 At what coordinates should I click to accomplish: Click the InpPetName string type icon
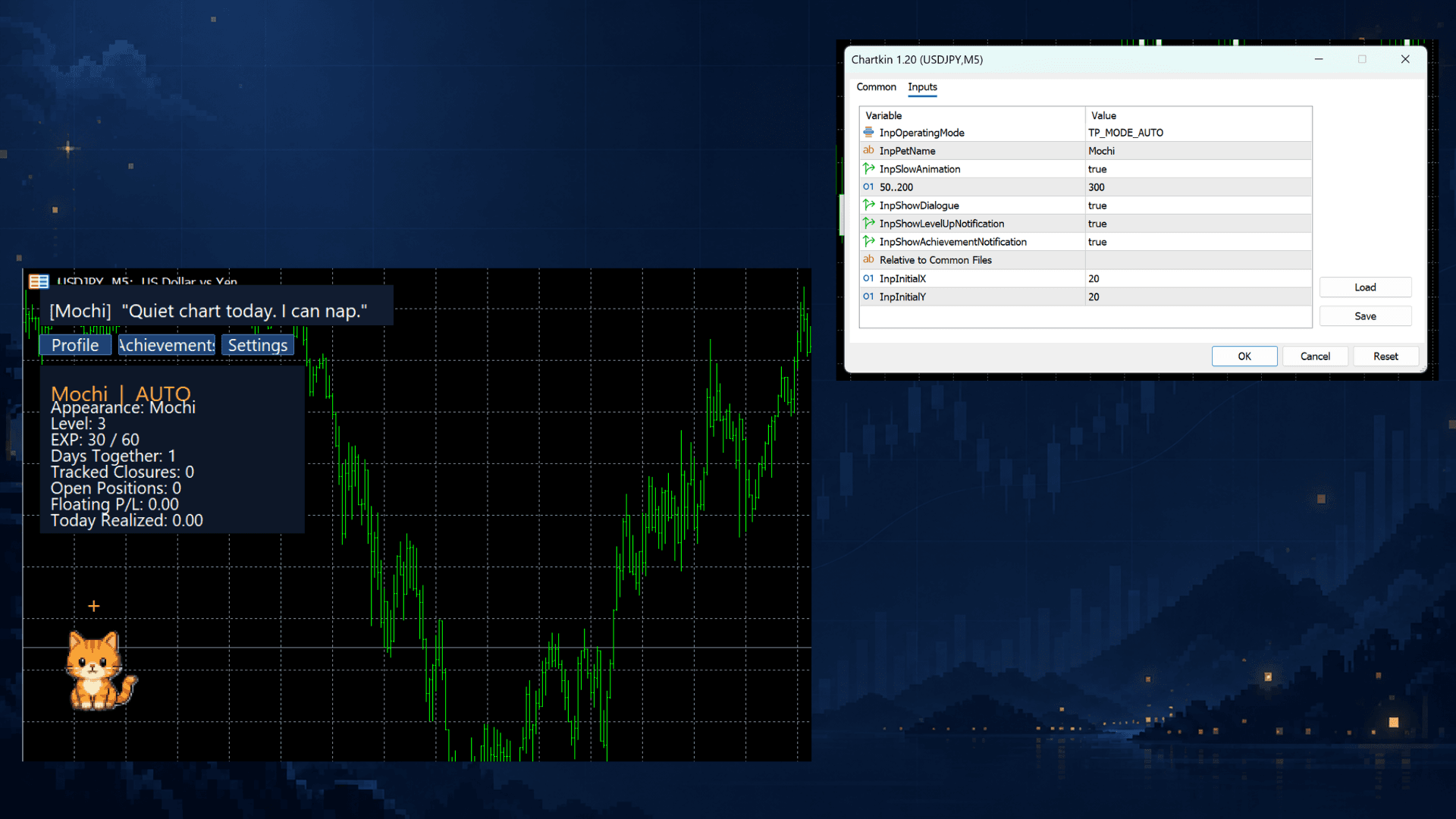tap(868, 150)
